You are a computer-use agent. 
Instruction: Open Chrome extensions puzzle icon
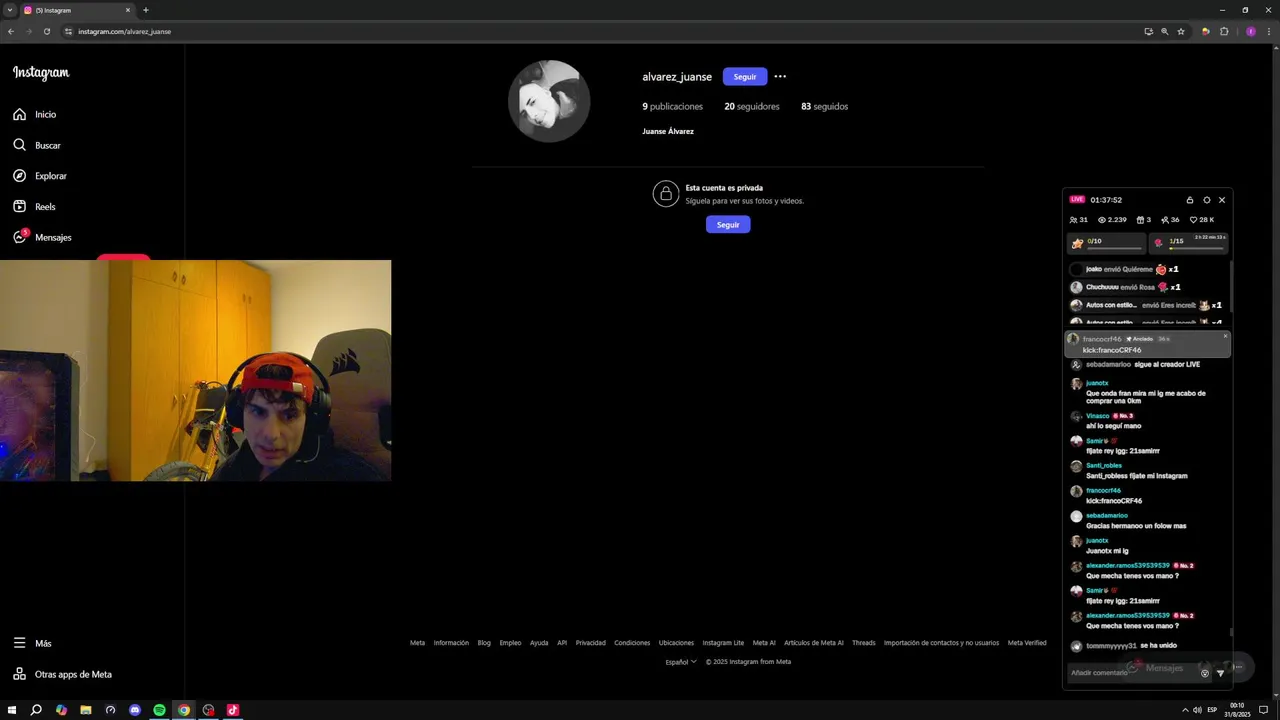click(1224, 31)
